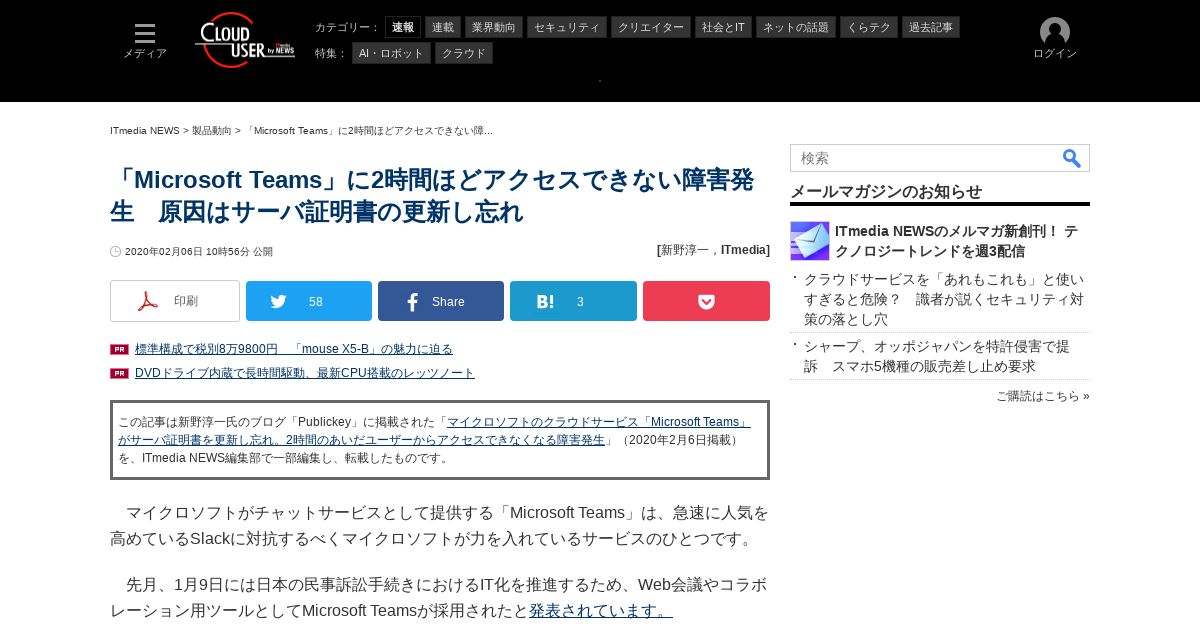Open the ITmedia NEWS メルマガ新創刊 headline
The height and width of the screenshot is (630, 1200).
(957, 241)
